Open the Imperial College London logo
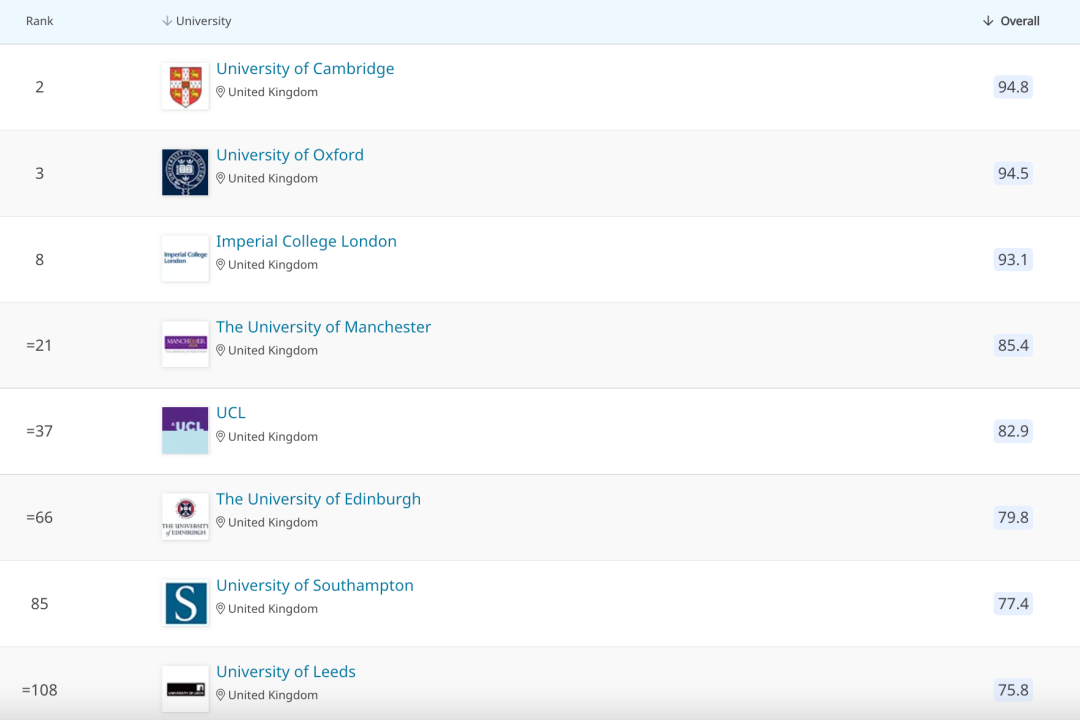Screen dimensions: 1080x720 point(185,259)
